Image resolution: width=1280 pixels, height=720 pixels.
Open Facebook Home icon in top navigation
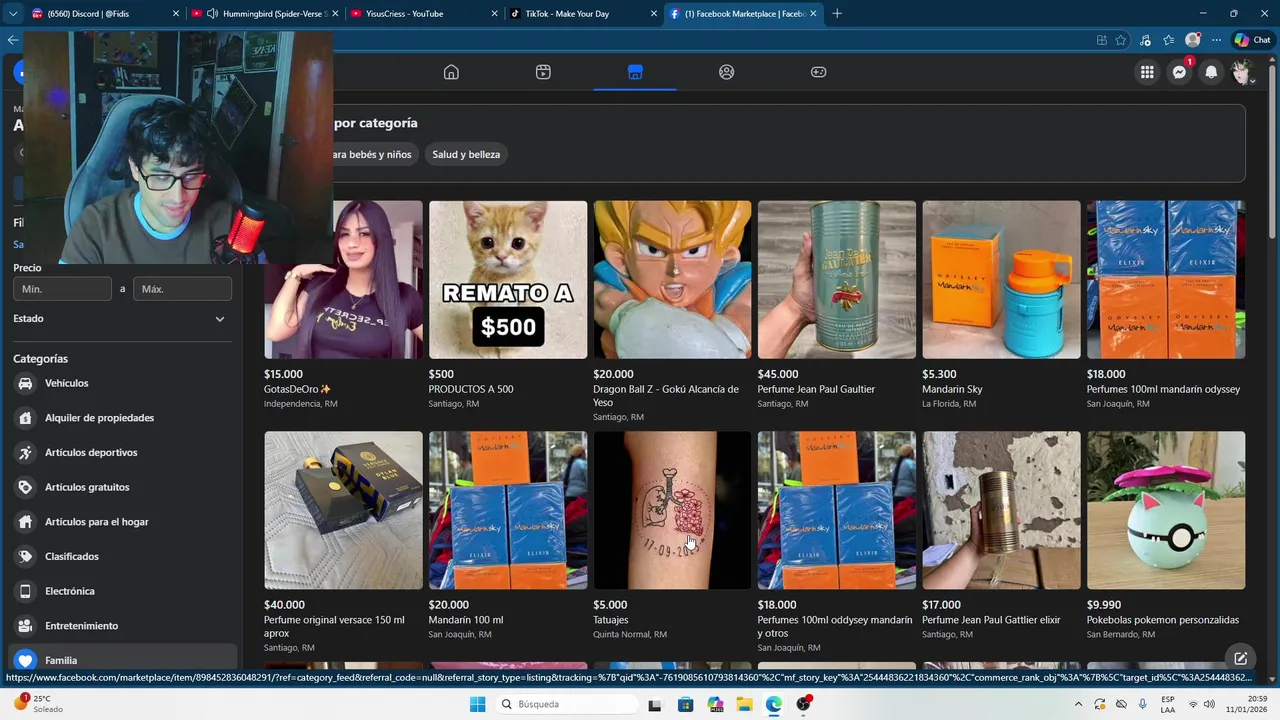tap(451, 72)
